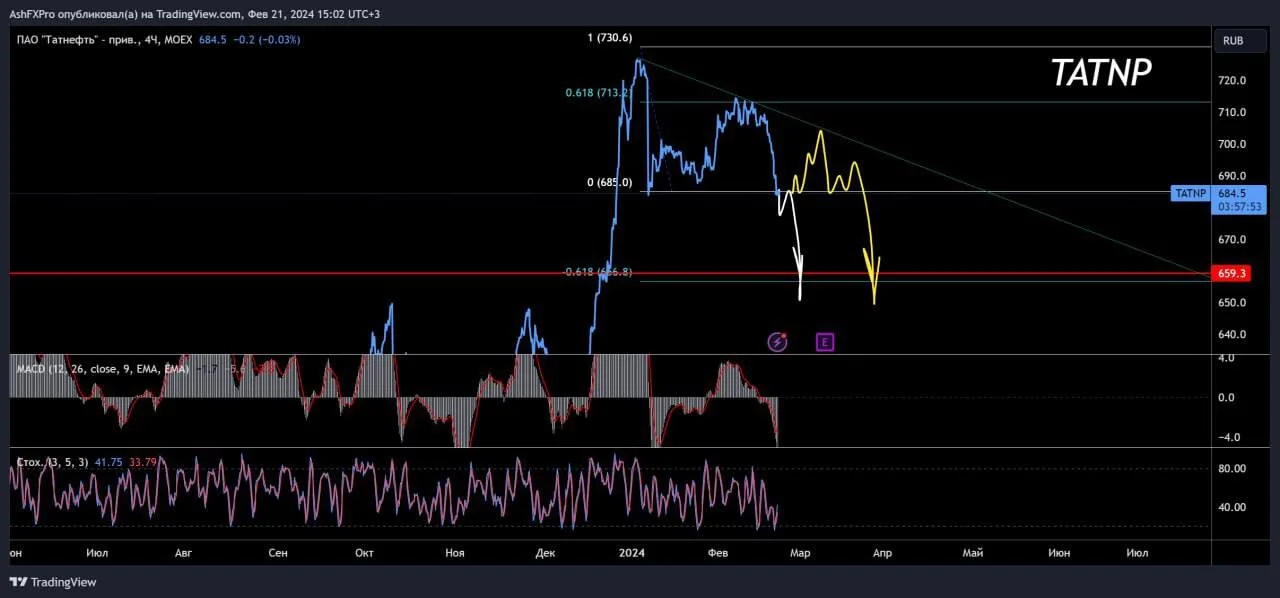Click the Фев month label
The height and width of the screenshot is (598, 1280).
click(x=718, y=552)
